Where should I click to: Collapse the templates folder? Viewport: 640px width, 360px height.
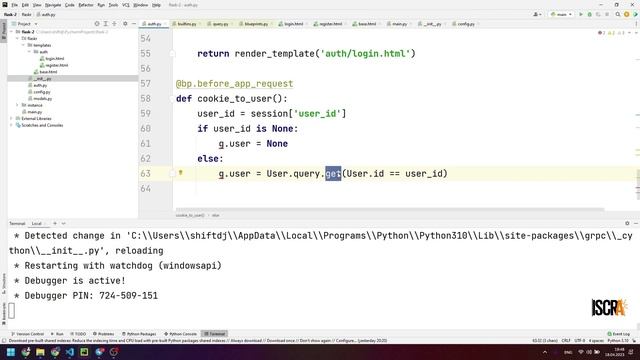(24, 45)
